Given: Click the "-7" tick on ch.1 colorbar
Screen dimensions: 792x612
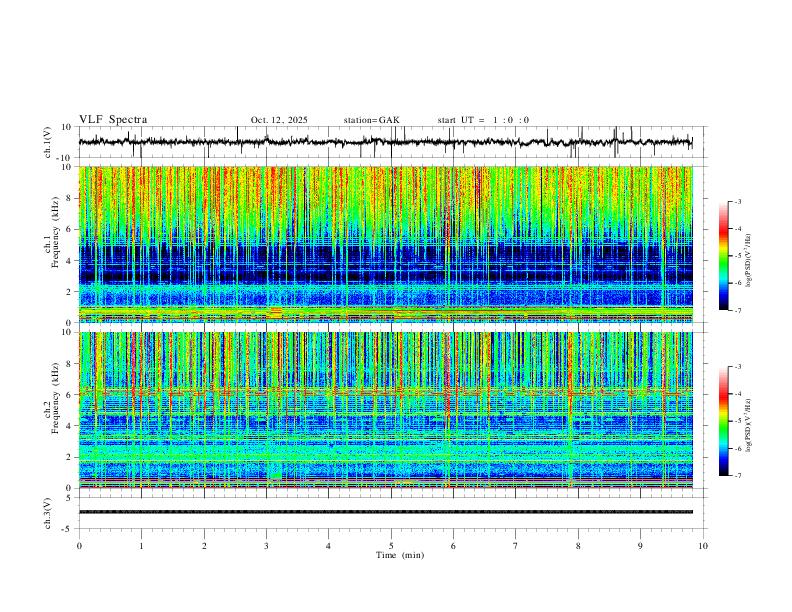Looking at the screenshot, I should [738, 311].
